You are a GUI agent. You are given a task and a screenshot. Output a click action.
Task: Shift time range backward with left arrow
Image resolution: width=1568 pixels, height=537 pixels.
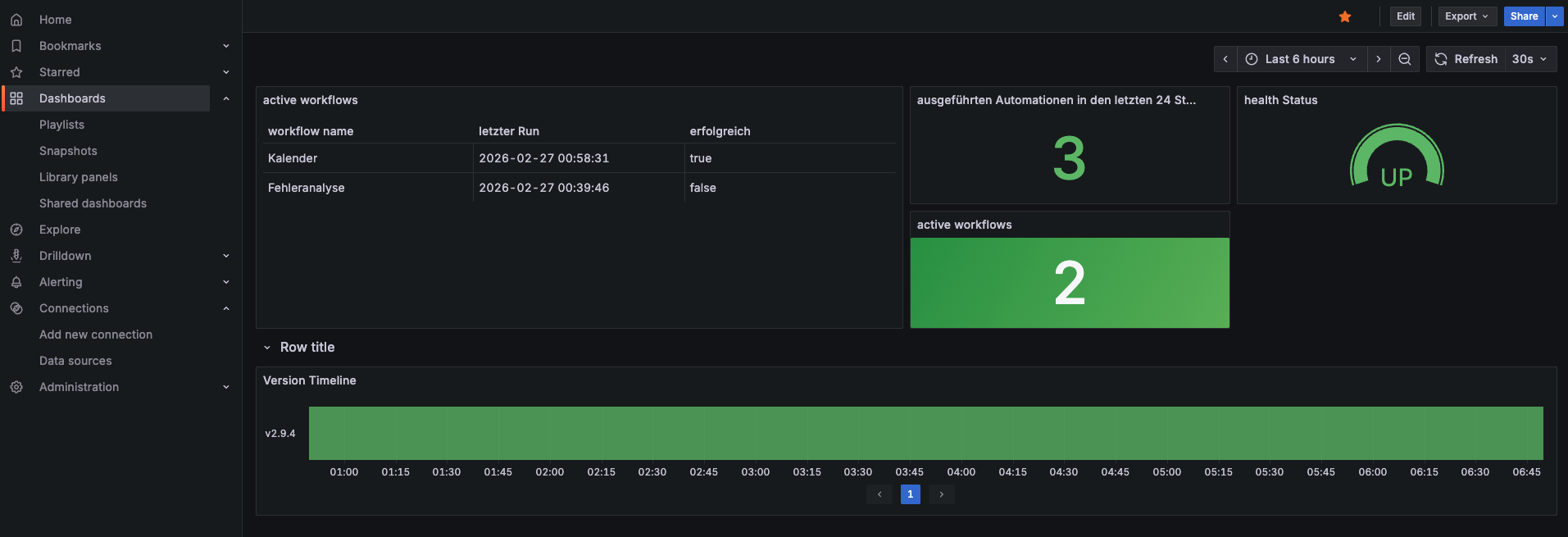tap(1225, 59)
